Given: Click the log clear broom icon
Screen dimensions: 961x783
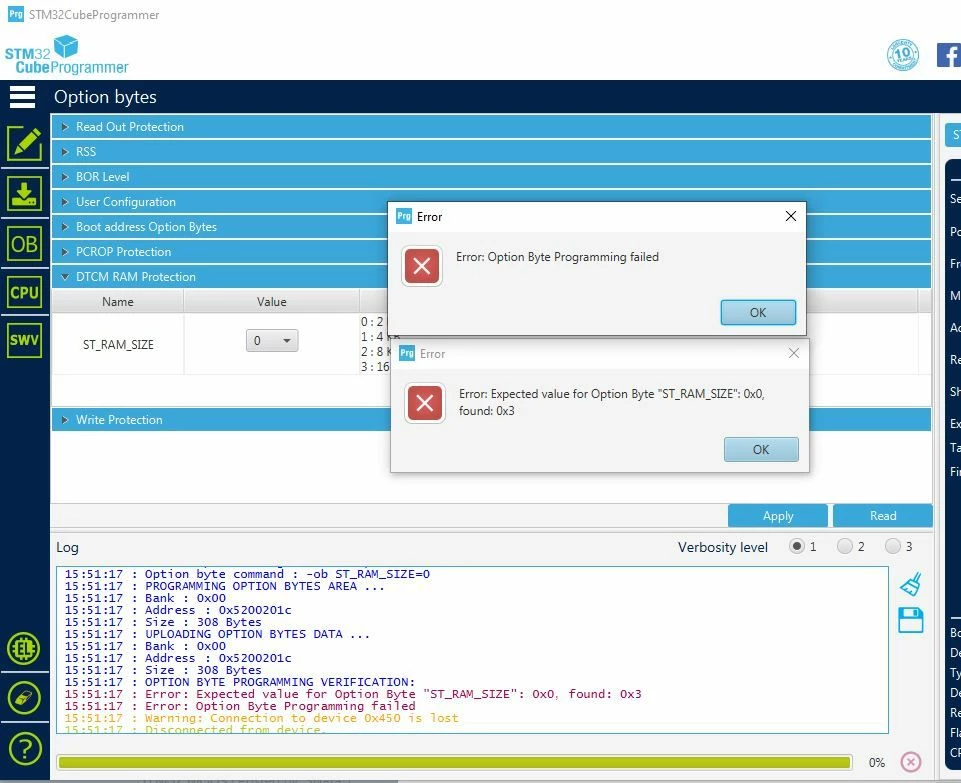Looking at the screenshot, I should (x=911, y=584).
